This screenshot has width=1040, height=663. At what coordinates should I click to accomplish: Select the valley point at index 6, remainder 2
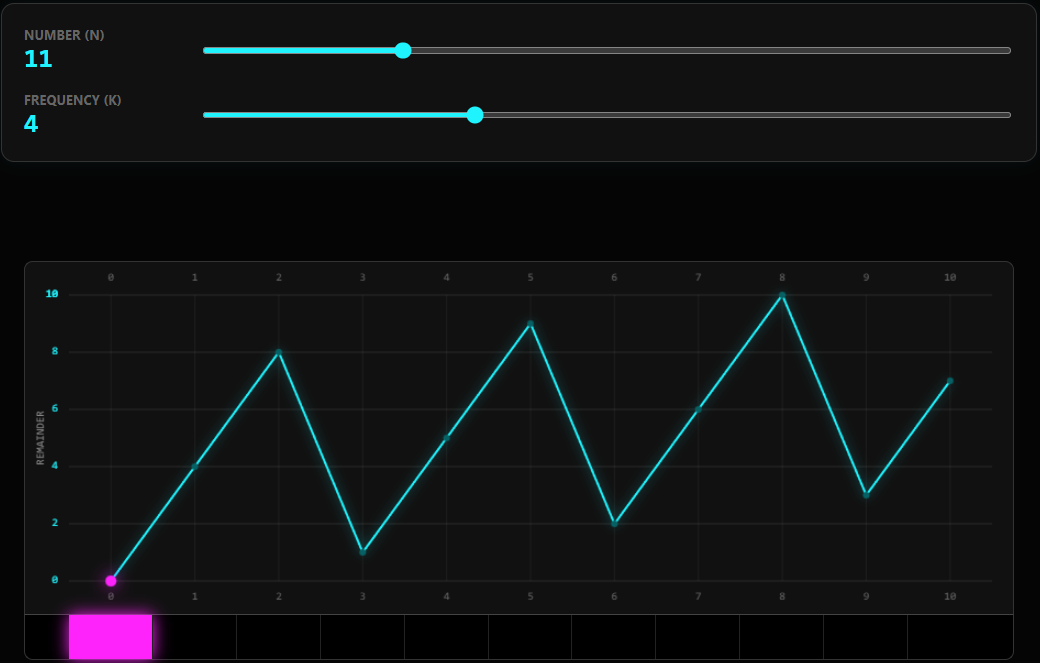click(615, 523)
